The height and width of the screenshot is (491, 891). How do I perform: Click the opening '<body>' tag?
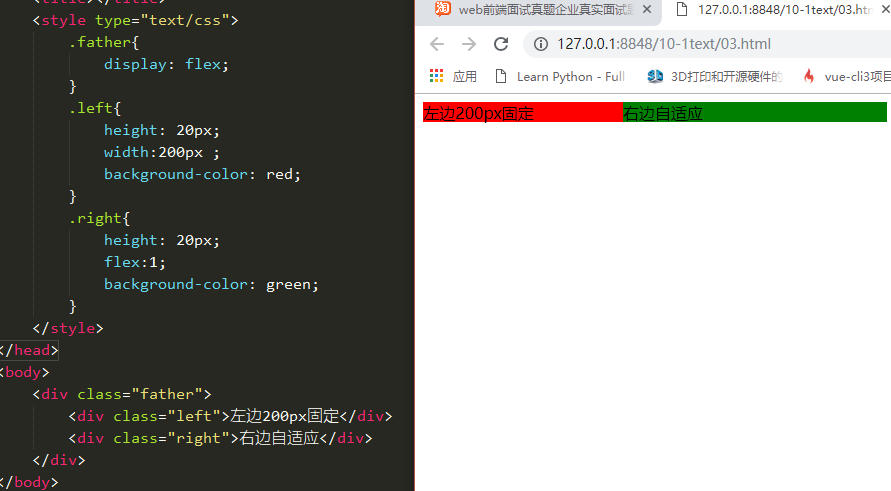tap(24, 372)
